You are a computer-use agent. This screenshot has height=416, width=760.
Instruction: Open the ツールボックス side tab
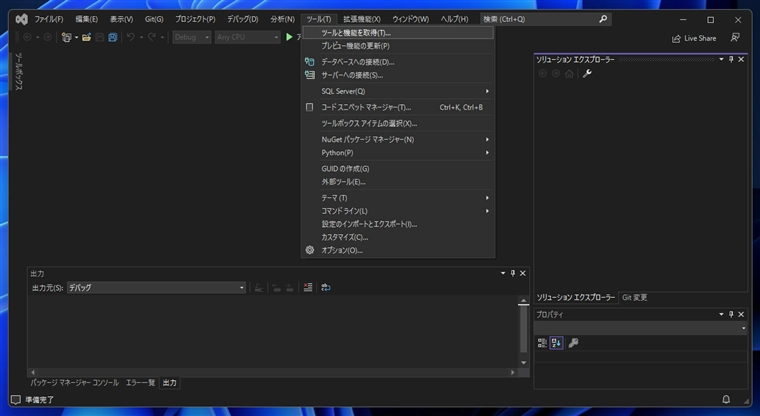pyautogui.click(x=18, y=71)
